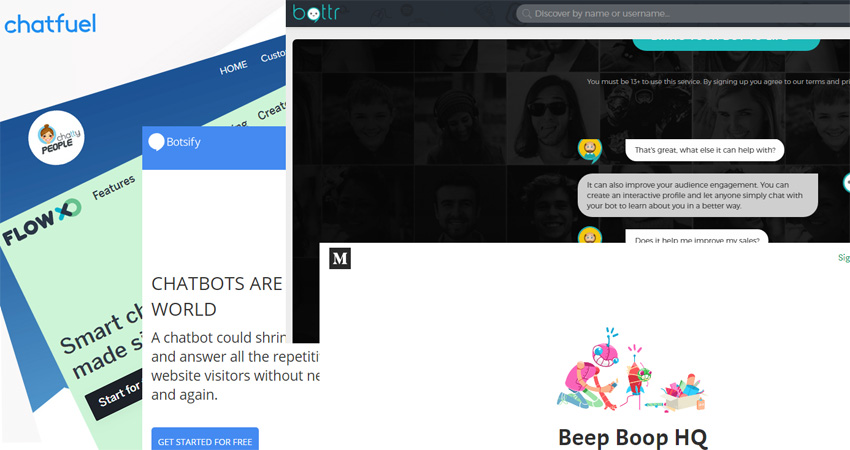Click search magnifier icon in bottr bar

point(526,14)
